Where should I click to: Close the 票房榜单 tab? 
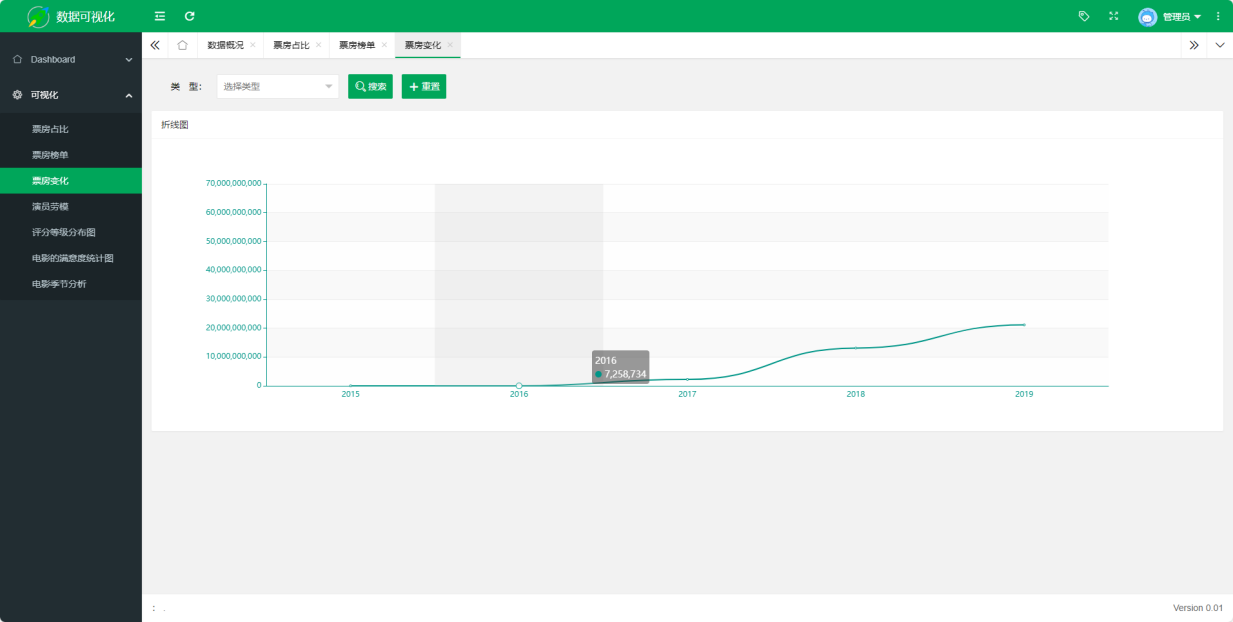[x=384, y=45]
